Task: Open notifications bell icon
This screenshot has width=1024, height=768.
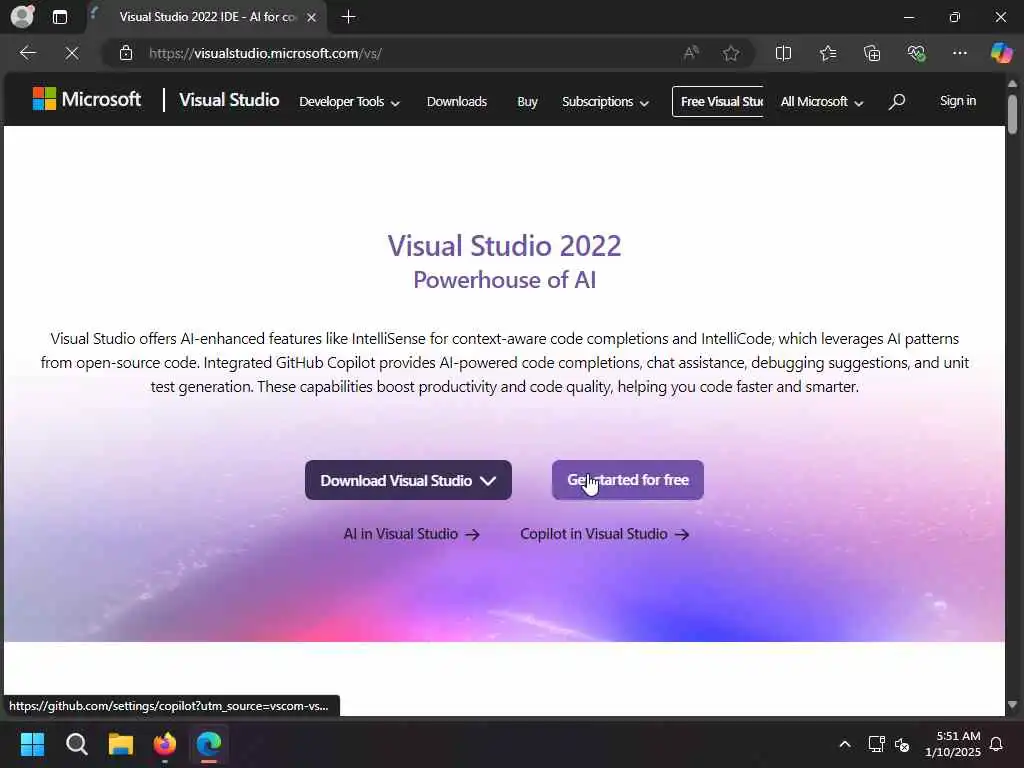Action: click(x=997, y=744)
